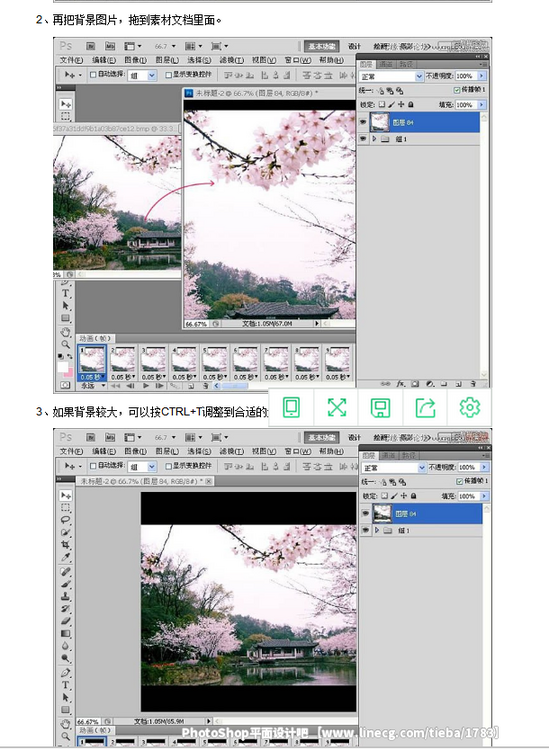Toggle 自动选择 checkbox in step 3 screenshot
The image size is (549, 750).
pyautogui.click(x=93, y=465)
